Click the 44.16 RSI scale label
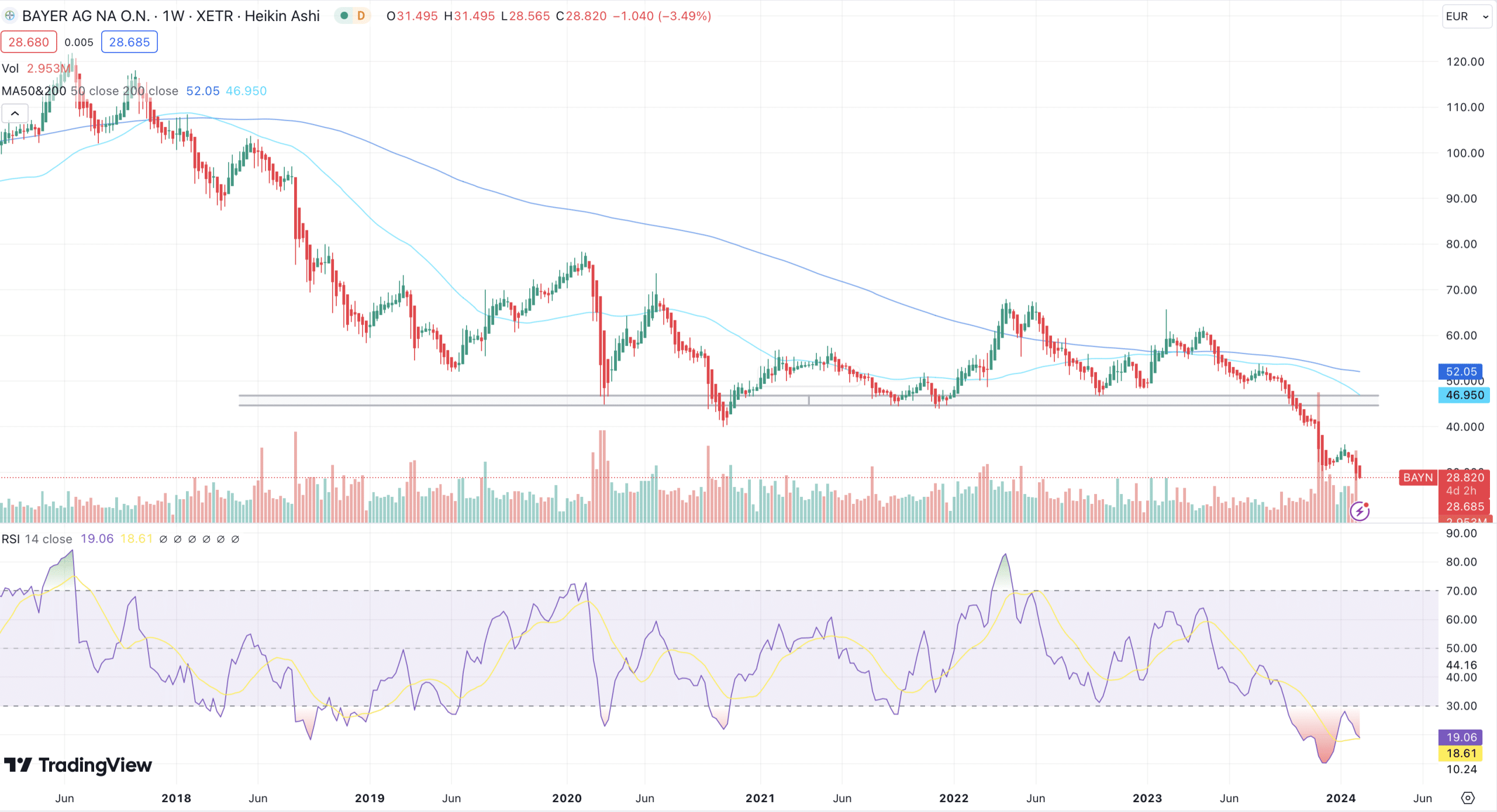 (1461, 665)
